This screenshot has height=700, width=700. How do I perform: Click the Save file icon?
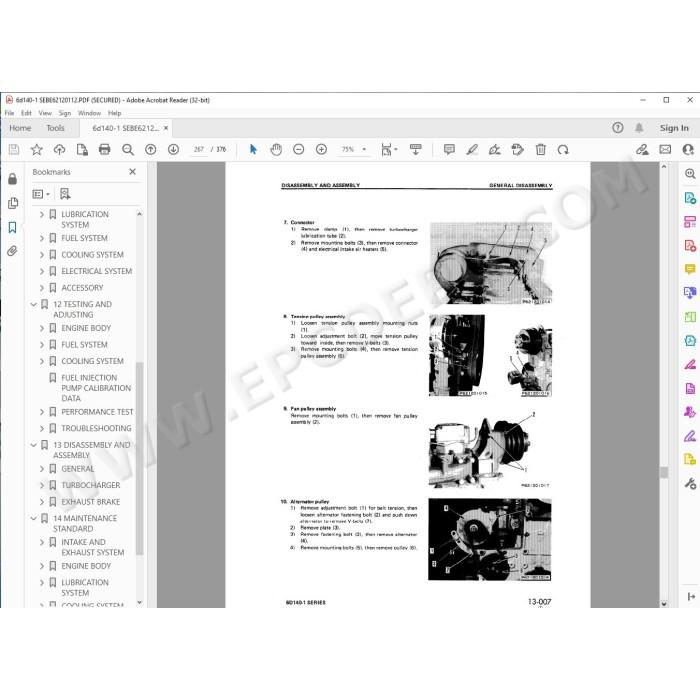pyautogui.click(x=14, y=150)
